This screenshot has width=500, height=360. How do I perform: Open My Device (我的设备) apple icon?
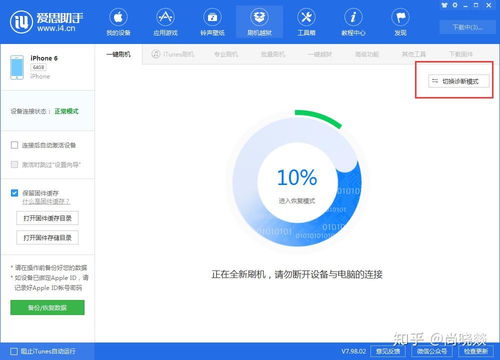tap(118, 18)
